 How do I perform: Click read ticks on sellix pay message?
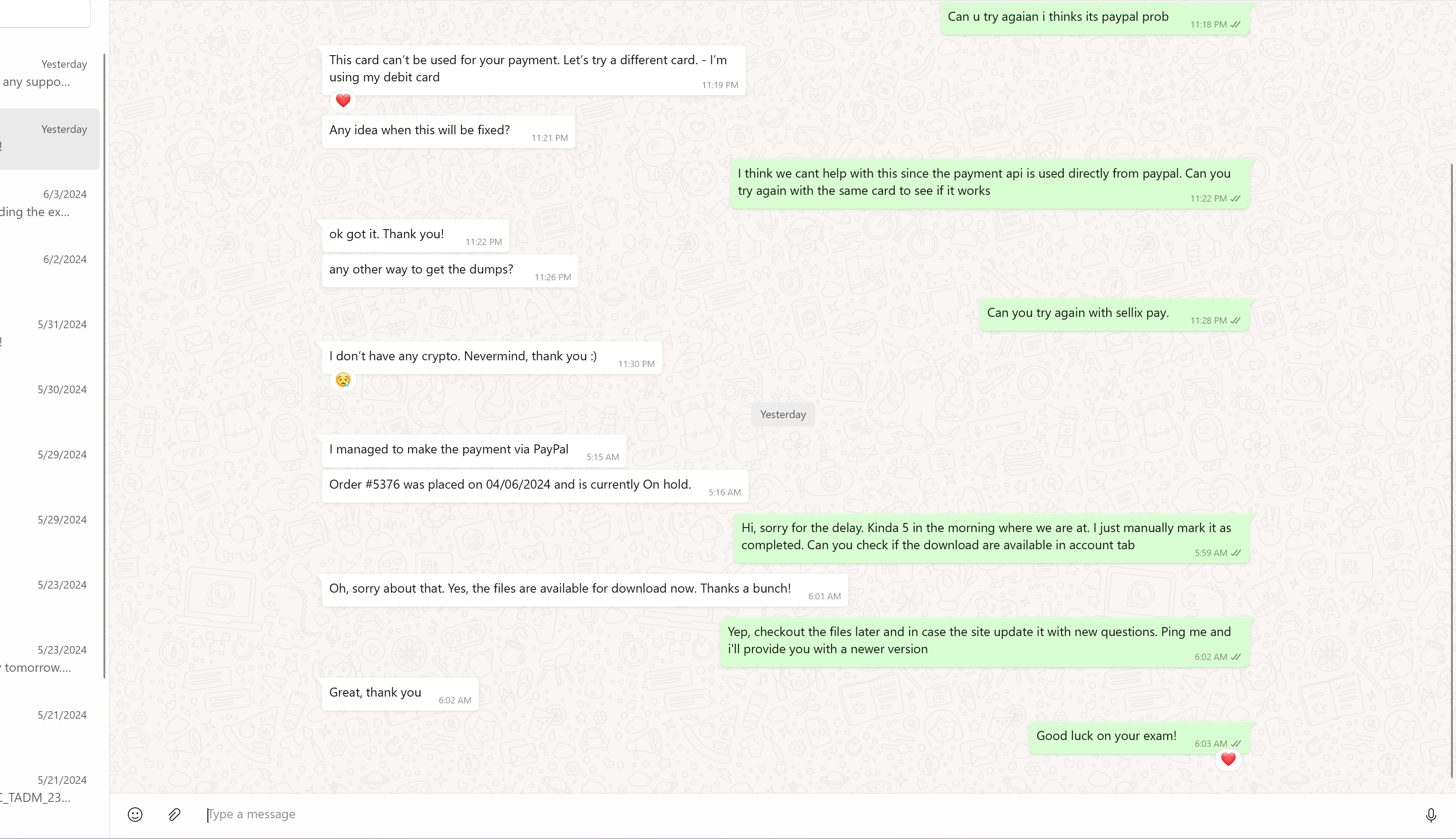(x=1235, y=321)
